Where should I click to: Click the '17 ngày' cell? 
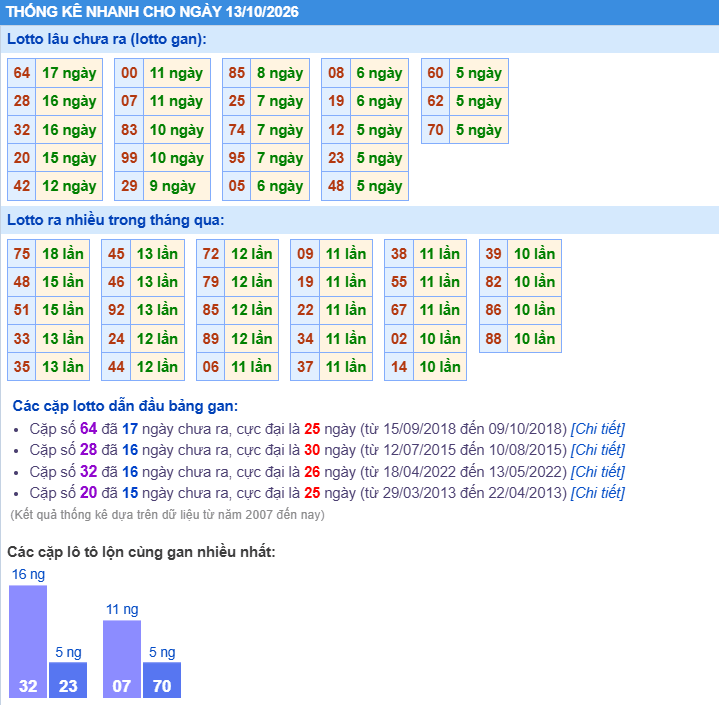tap(69, 73)
